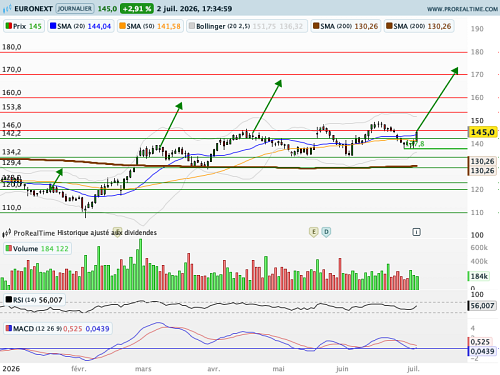
Task: Click the 2026 year label
Action: tap(11, 369)
